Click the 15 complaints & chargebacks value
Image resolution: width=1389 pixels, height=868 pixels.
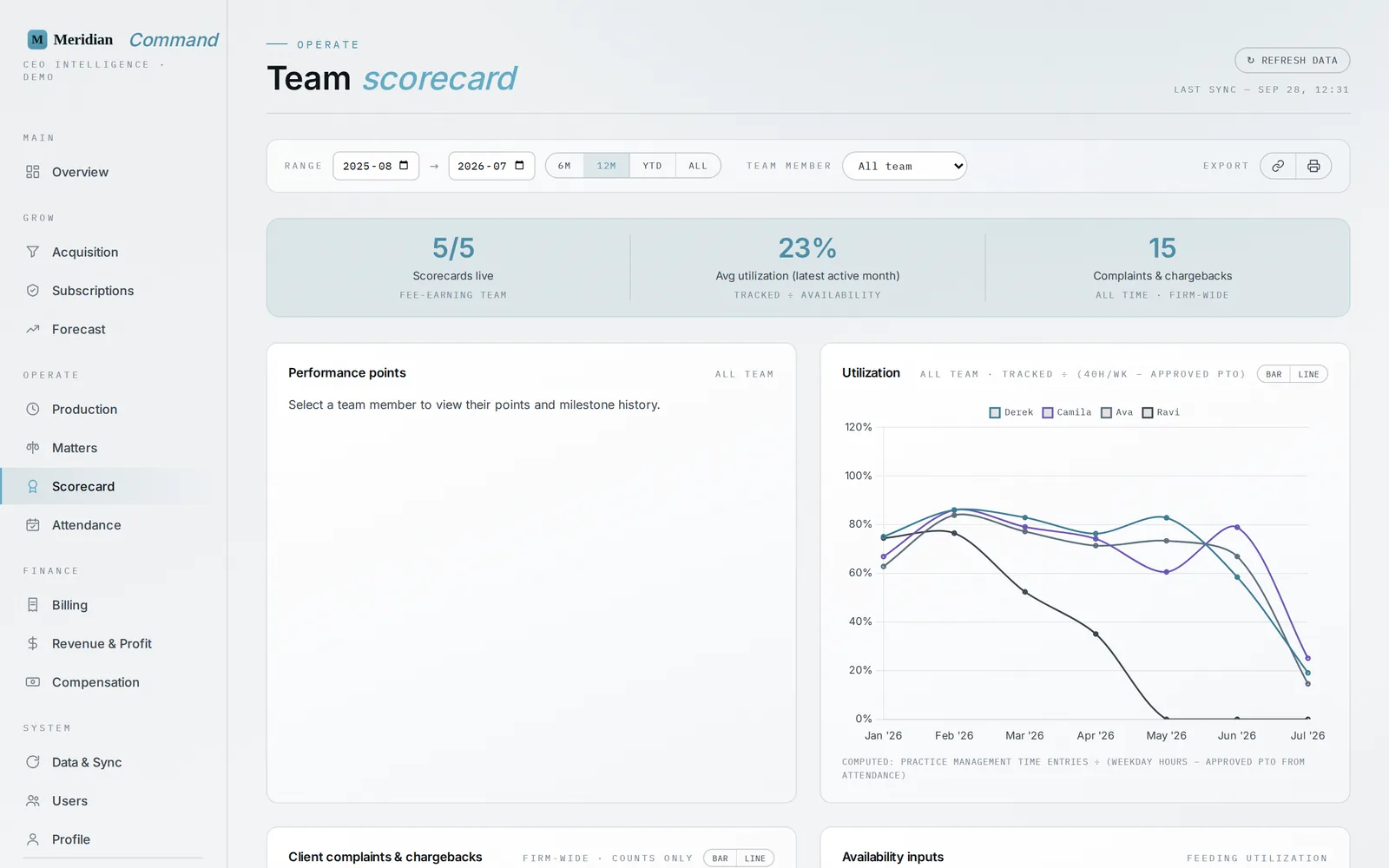pyautogui.click(x=1162, y=248)
